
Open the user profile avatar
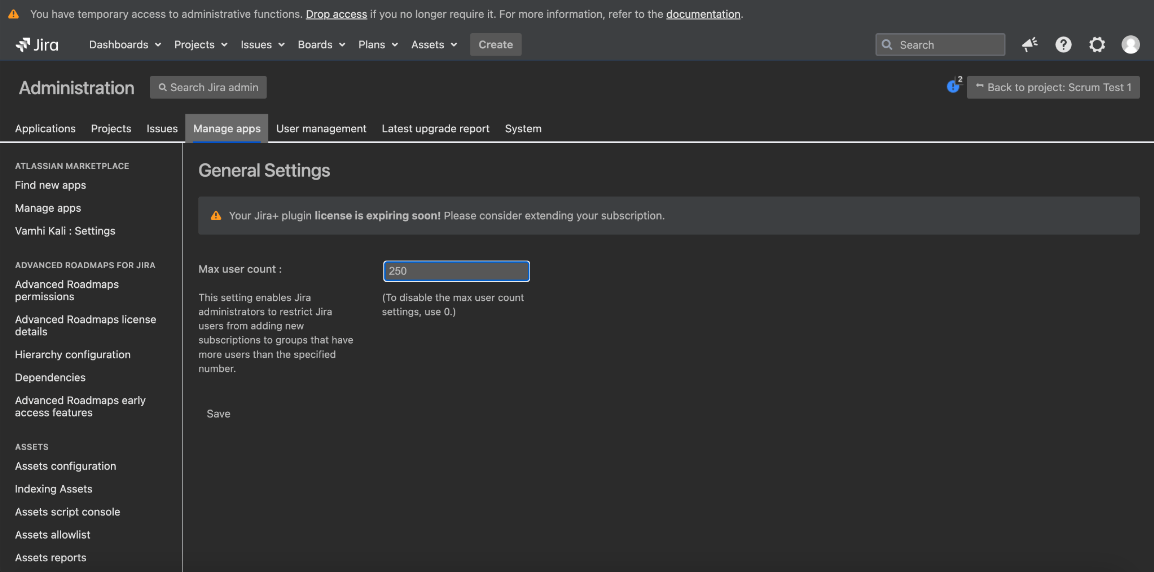1130,44
